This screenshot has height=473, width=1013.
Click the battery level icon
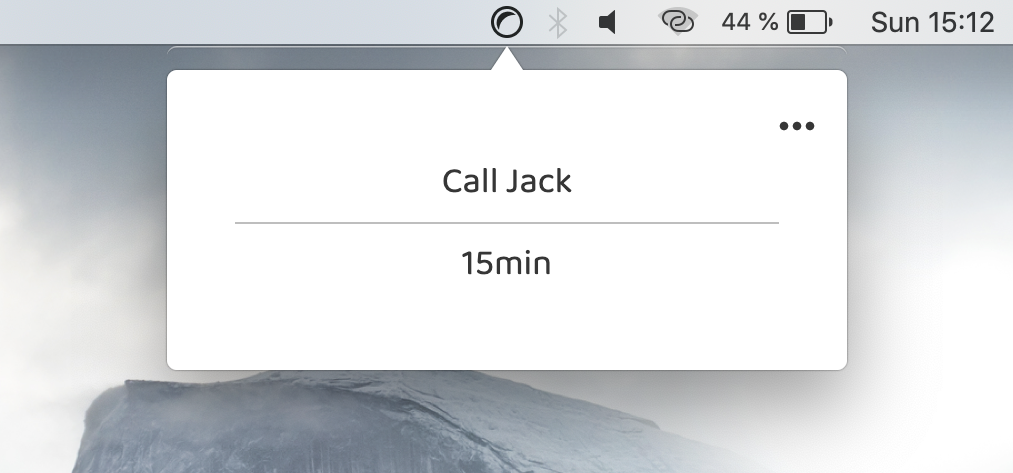[809, 23]
